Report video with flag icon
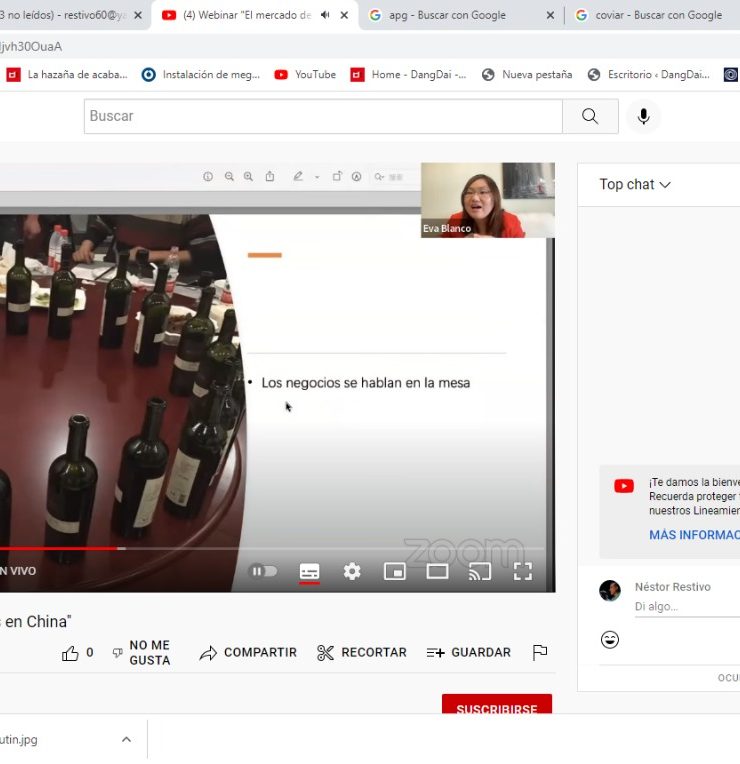 click(x=540, y=652)
